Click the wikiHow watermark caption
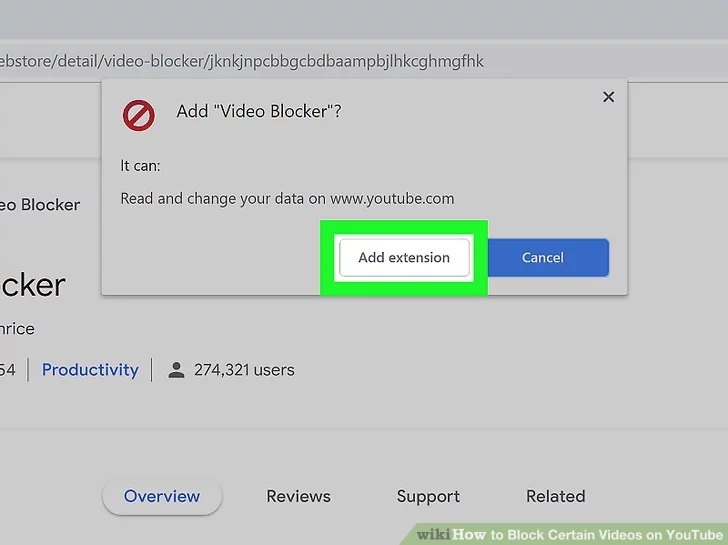Image resolution: width=728 pixels, height=545 pixels. pos(567,535)
